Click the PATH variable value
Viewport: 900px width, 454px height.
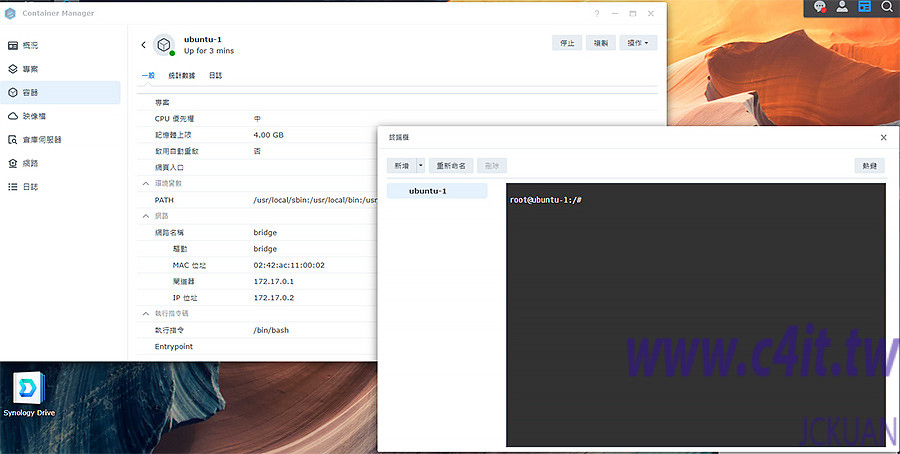tap(315, 200)
